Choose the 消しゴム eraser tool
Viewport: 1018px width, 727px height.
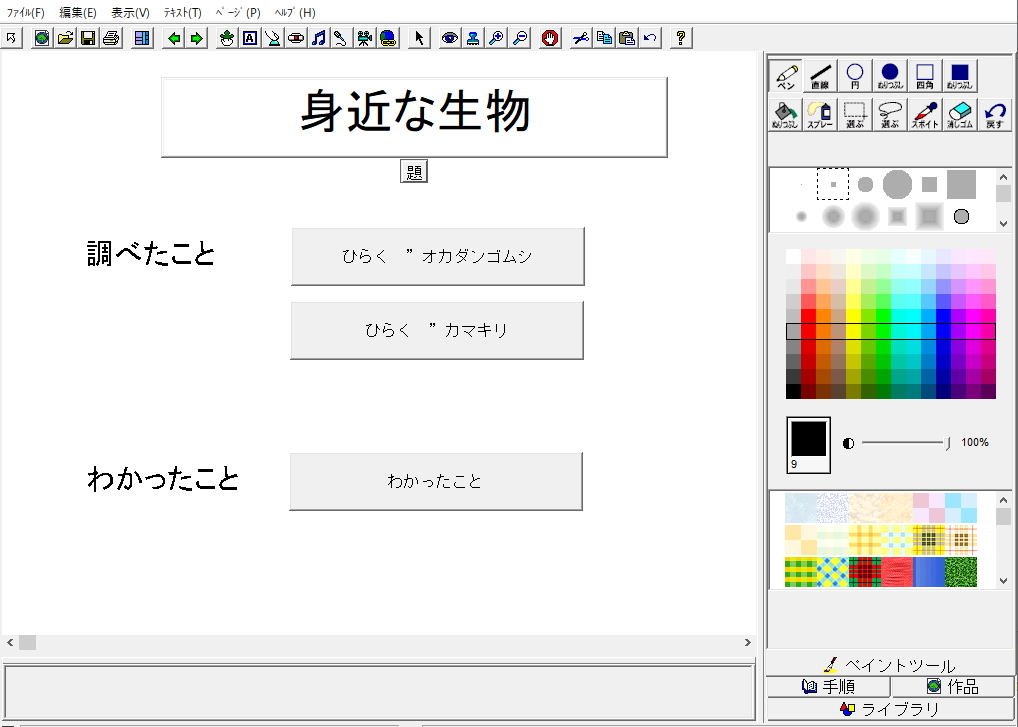959,114
